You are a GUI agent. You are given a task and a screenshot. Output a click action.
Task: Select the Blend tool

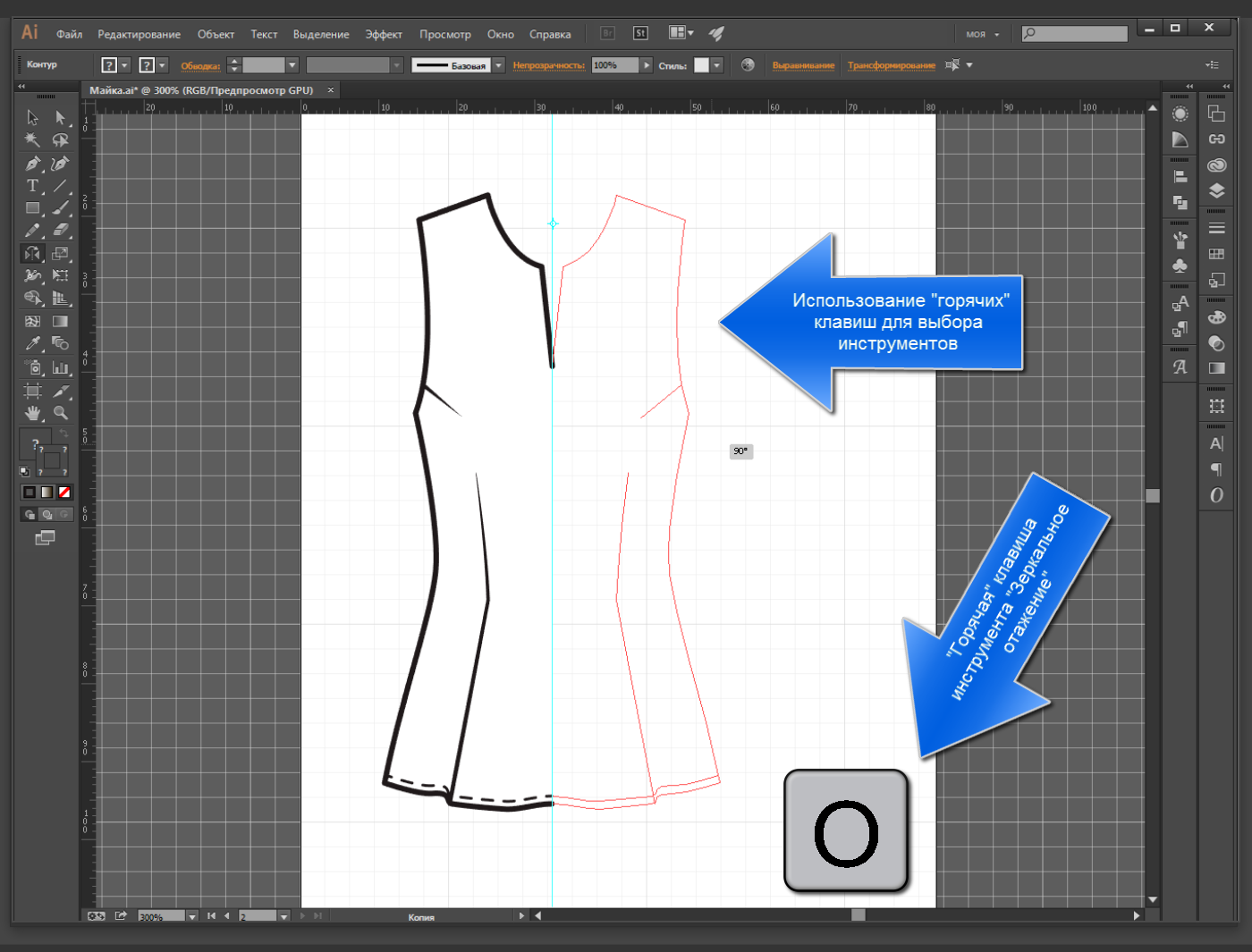pyautogui.click(x=60, y=343)
